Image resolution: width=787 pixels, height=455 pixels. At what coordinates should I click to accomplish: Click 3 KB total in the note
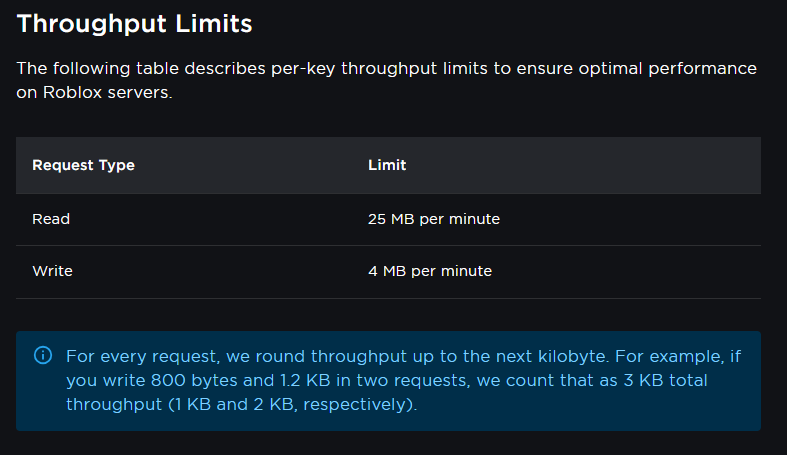(665, 380)
